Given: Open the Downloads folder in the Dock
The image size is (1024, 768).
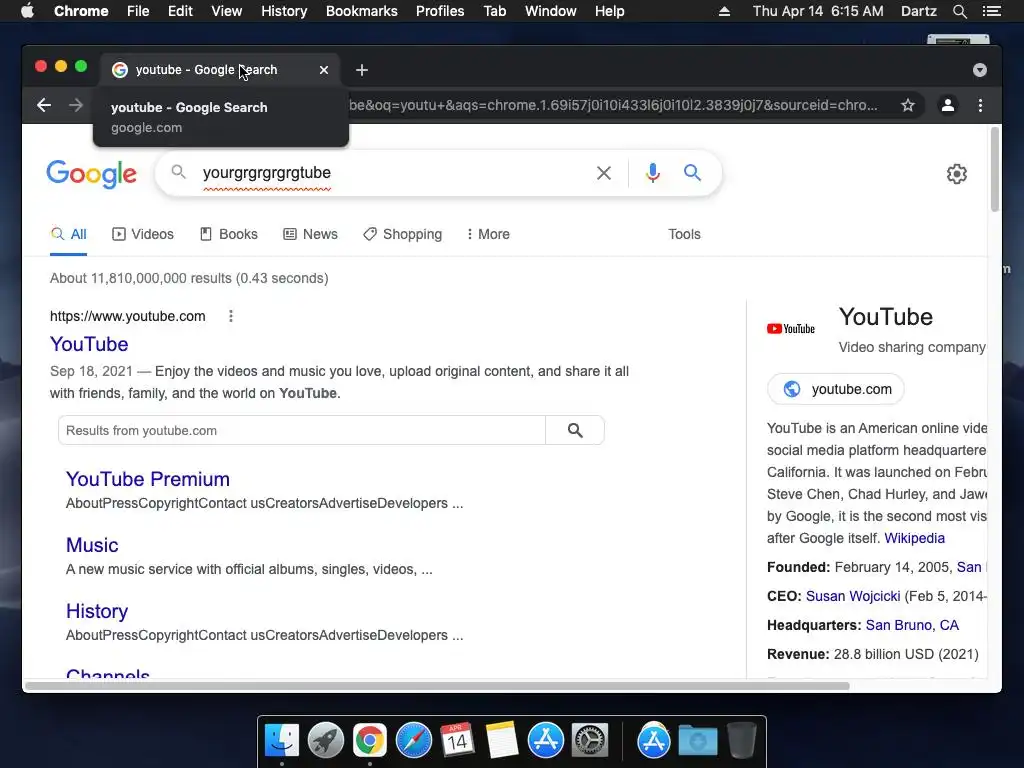Looking at the screenshot, I should pos(697,741).
